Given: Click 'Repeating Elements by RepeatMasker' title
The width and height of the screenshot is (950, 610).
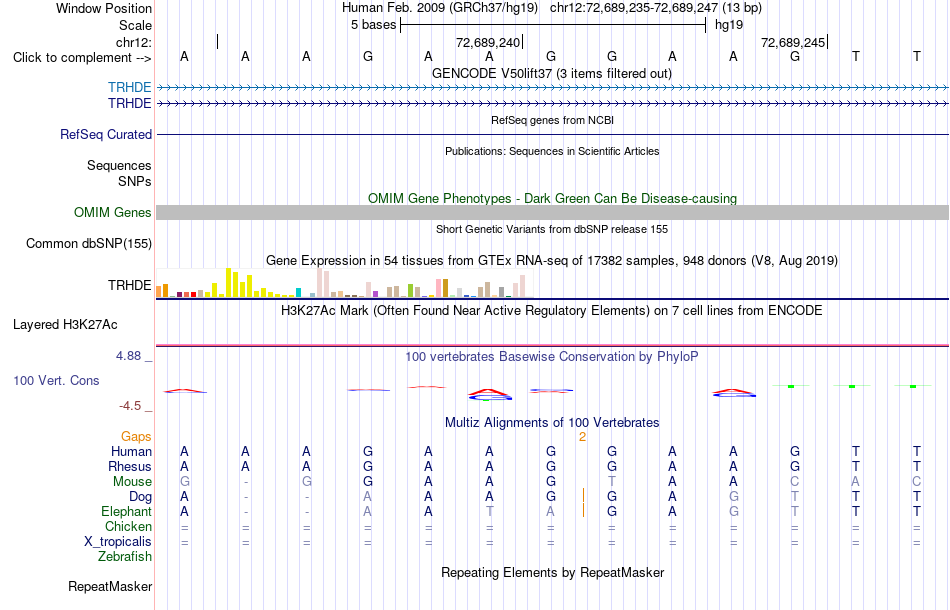Looking at the screenshot, I should [553, 572].
